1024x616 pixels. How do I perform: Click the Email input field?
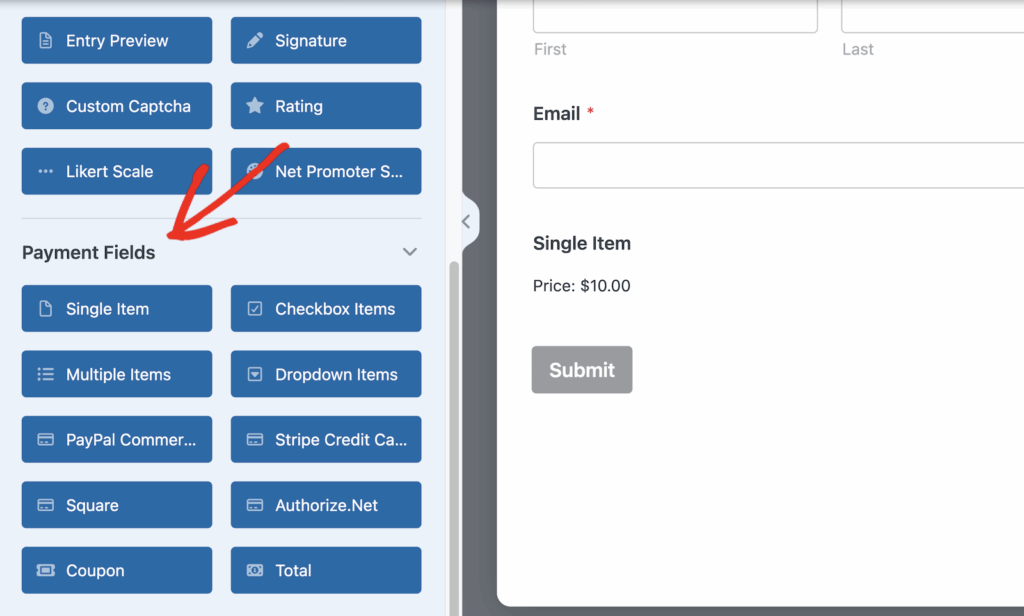[778, 165]
